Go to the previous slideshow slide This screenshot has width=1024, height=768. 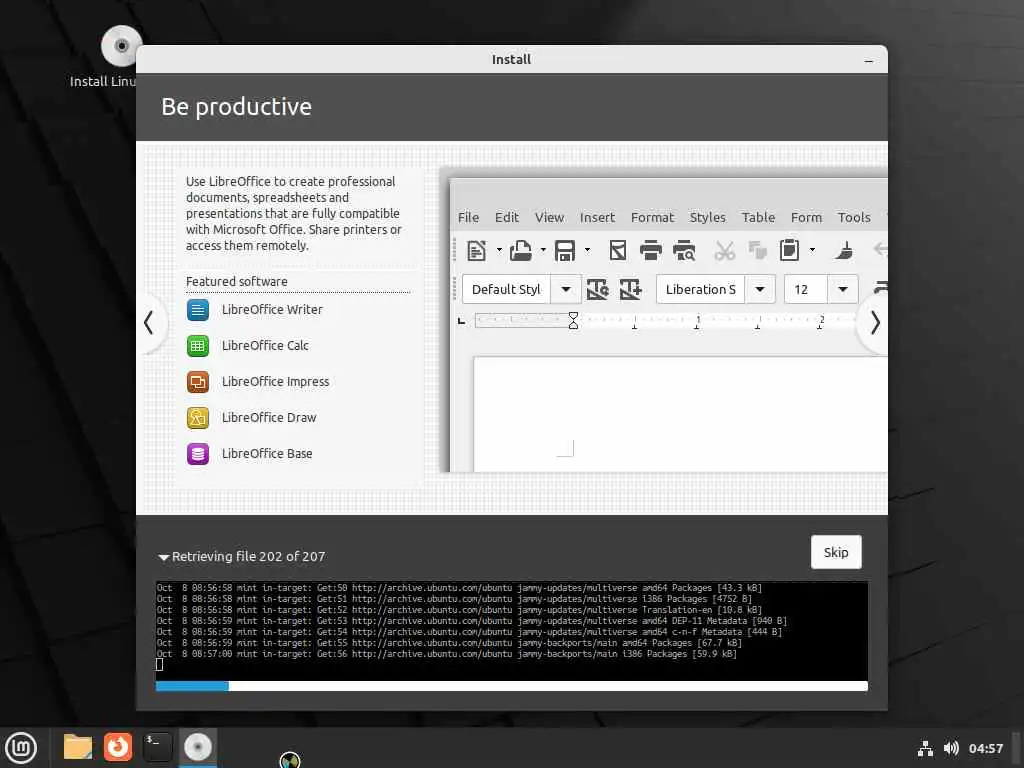[x=150, y=323]
